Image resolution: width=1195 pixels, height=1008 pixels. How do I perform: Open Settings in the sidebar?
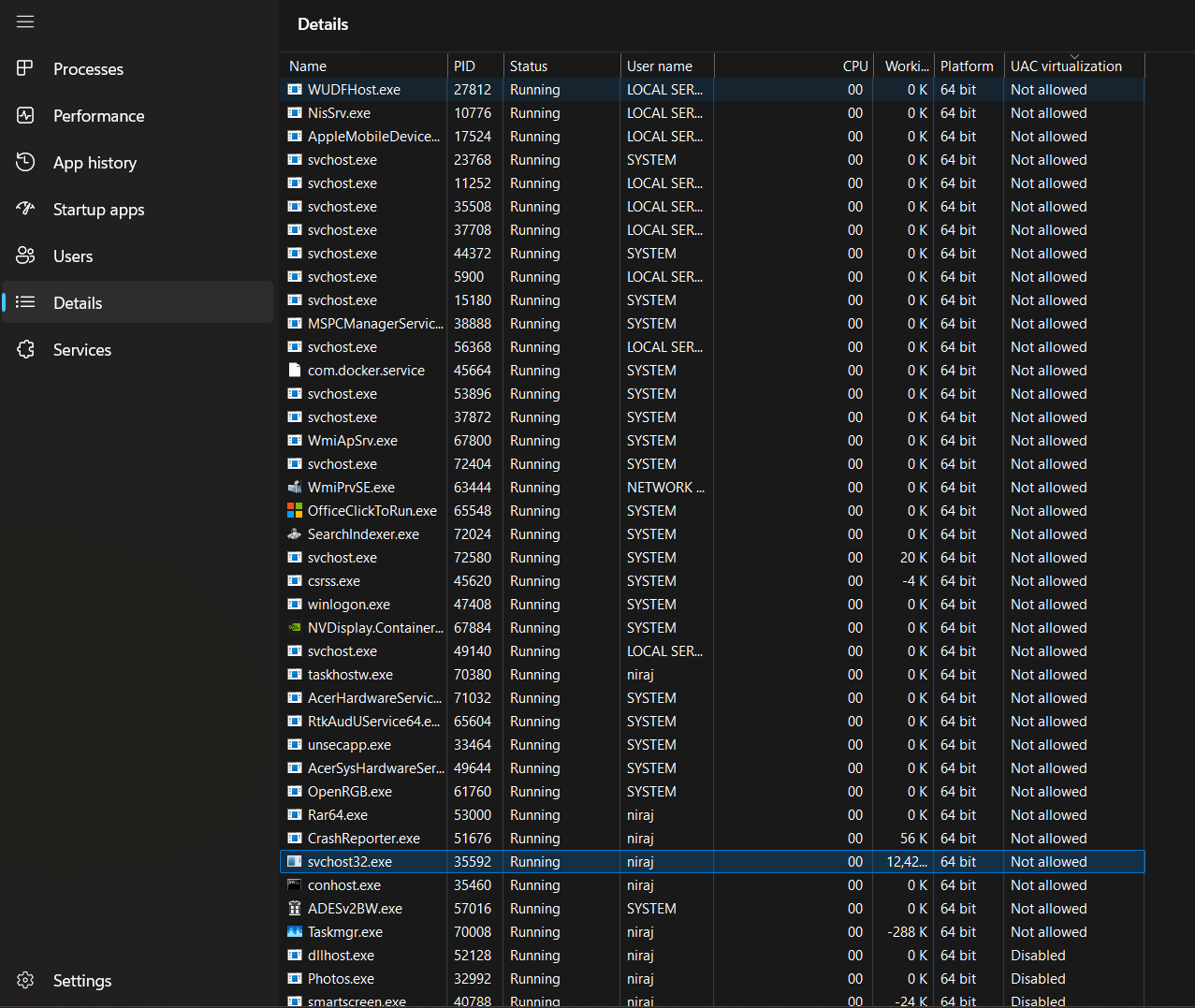coord(138,980)
